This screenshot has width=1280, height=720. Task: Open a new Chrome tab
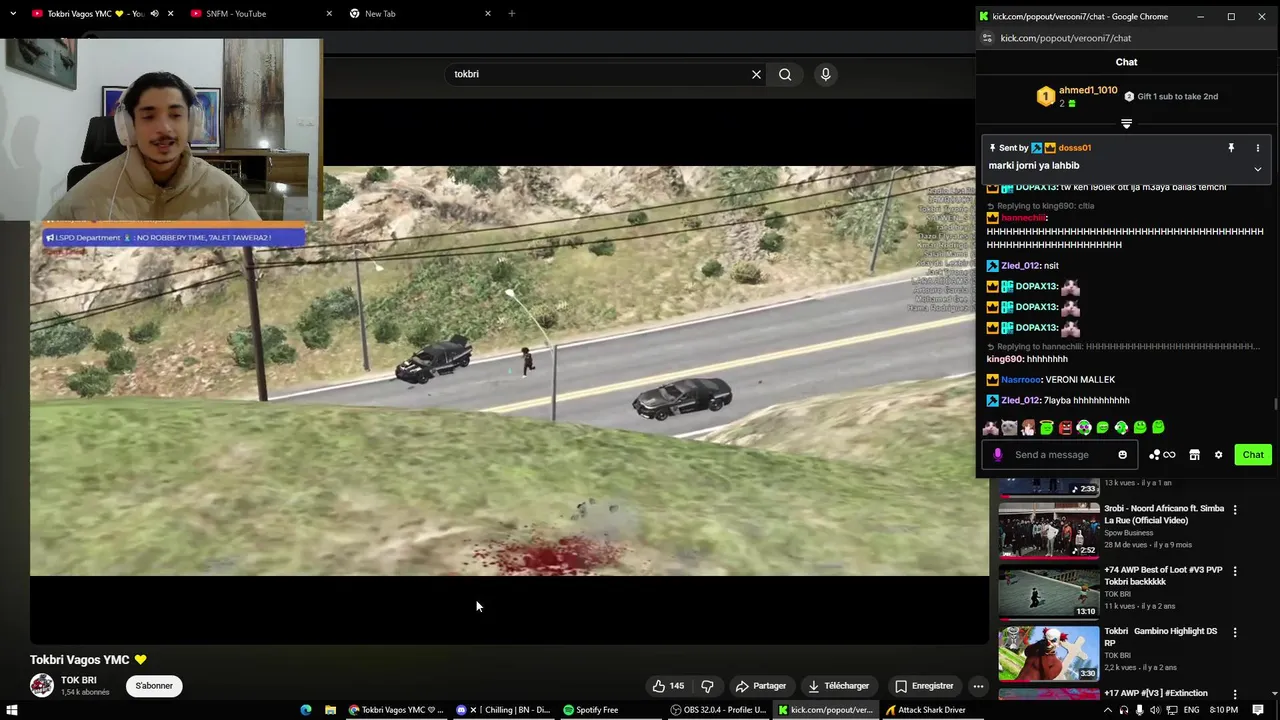coord(512,14)
